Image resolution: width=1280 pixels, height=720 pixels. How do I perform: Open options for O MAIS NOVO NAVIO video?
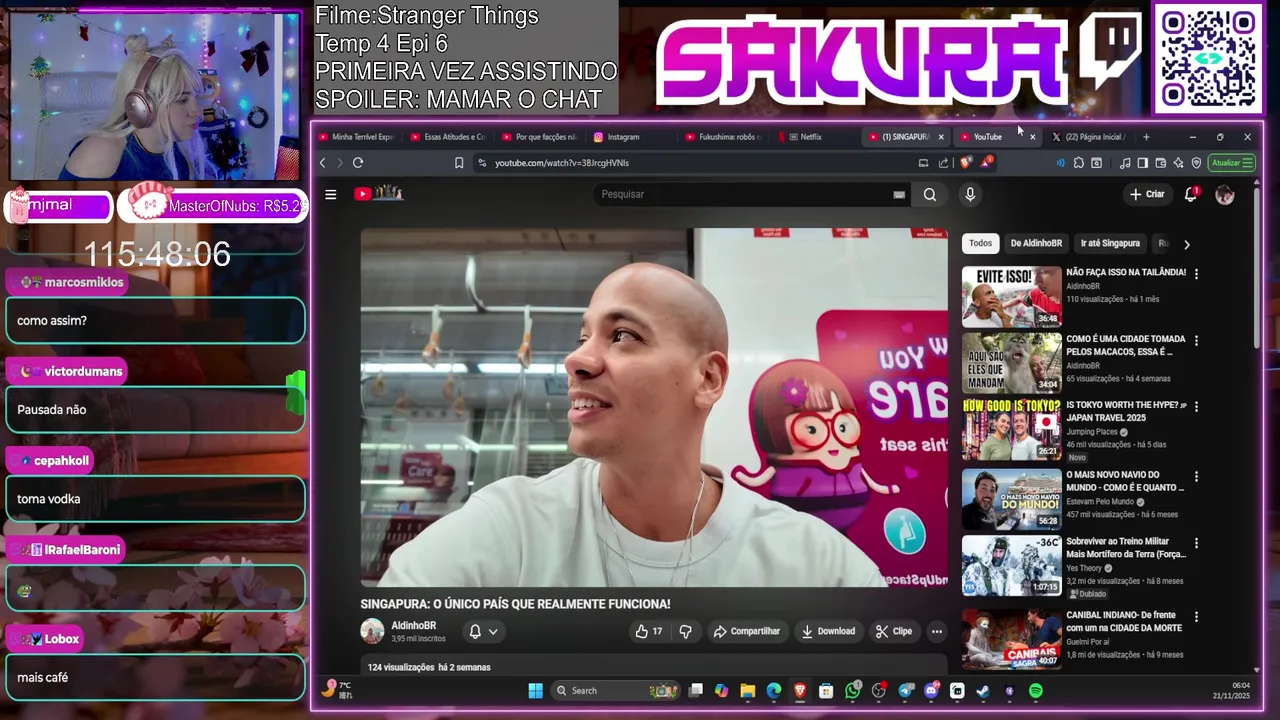1196,477
